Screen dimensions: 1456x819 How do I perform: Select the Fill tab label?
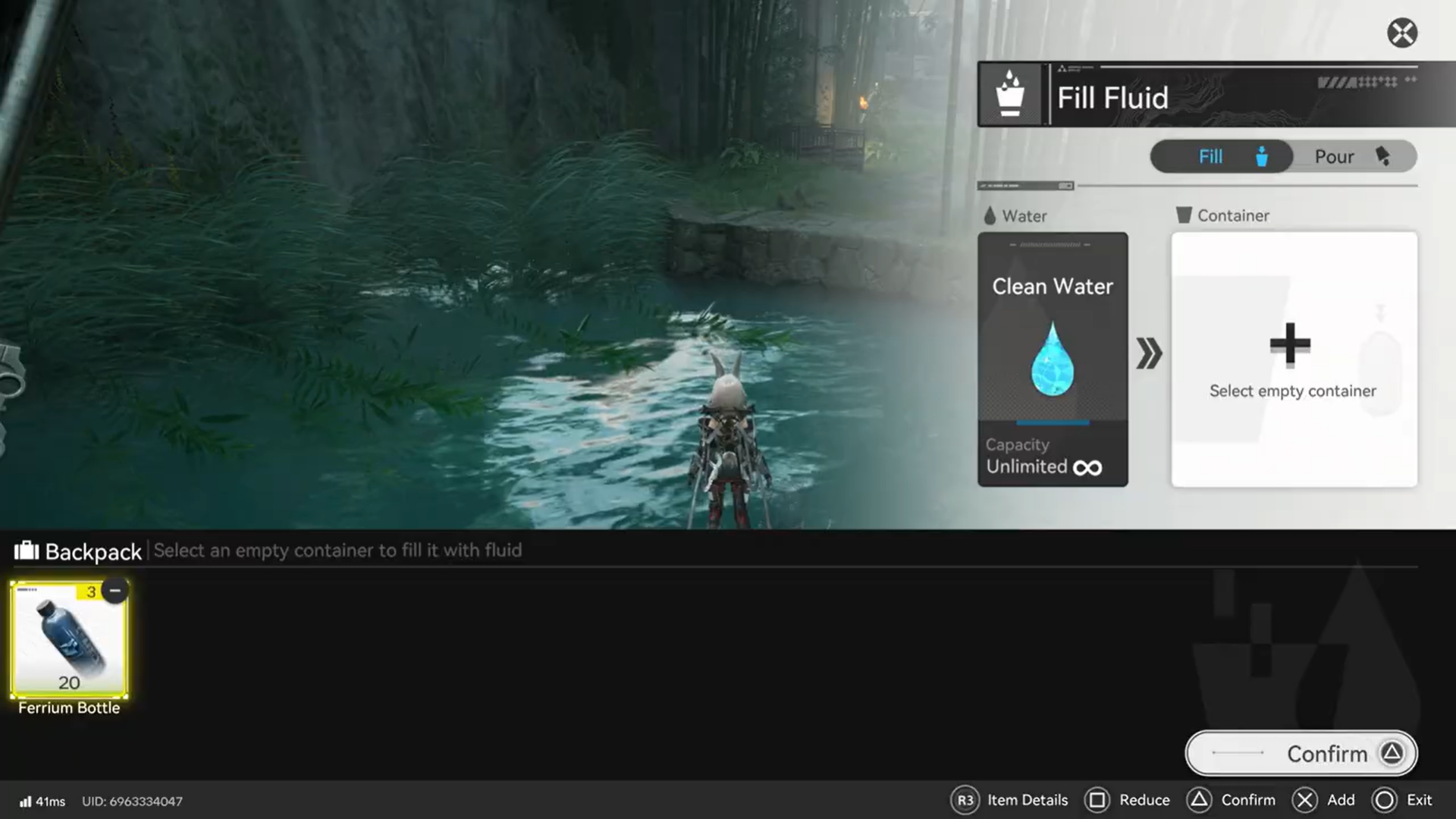(1211, 157)
